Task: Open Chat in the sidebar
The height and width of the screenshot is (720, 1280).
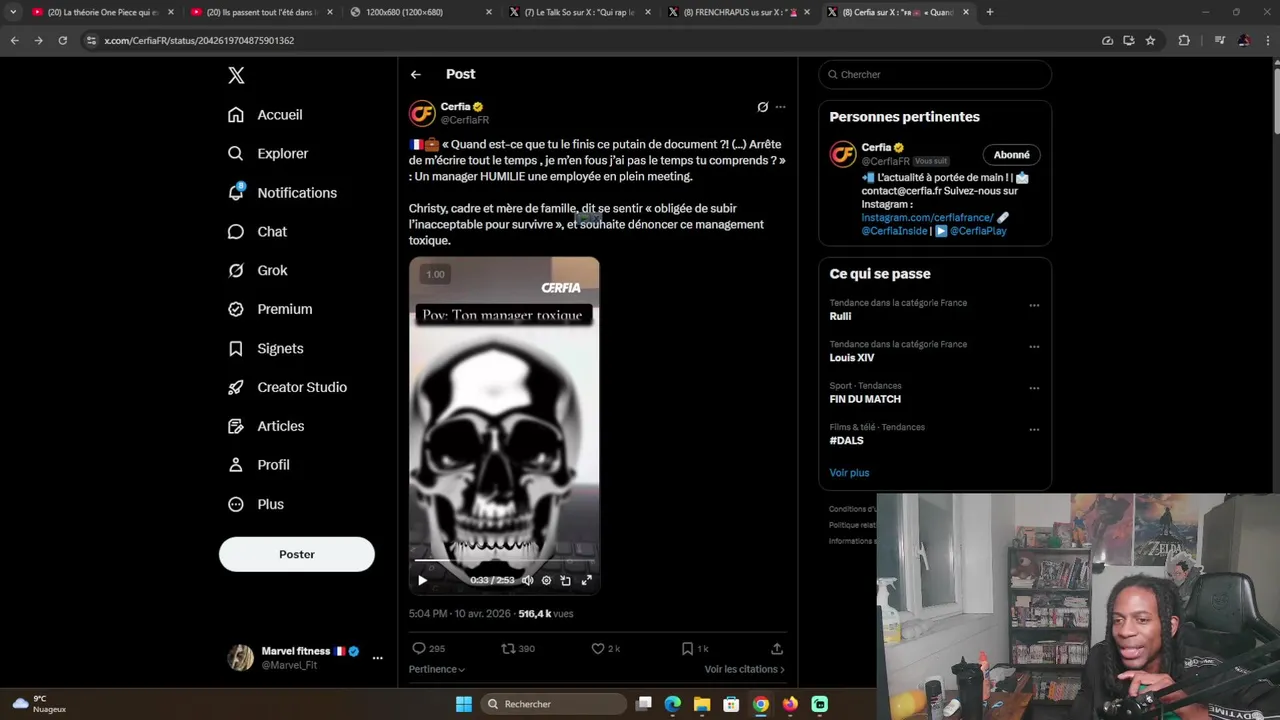Action: pyautogui.click(x=257, y=232)
